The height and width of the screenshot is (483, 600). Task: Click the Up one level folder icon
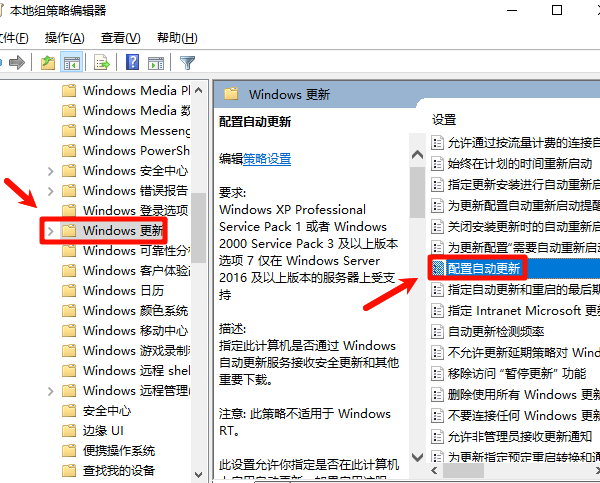tap(48, 62)
